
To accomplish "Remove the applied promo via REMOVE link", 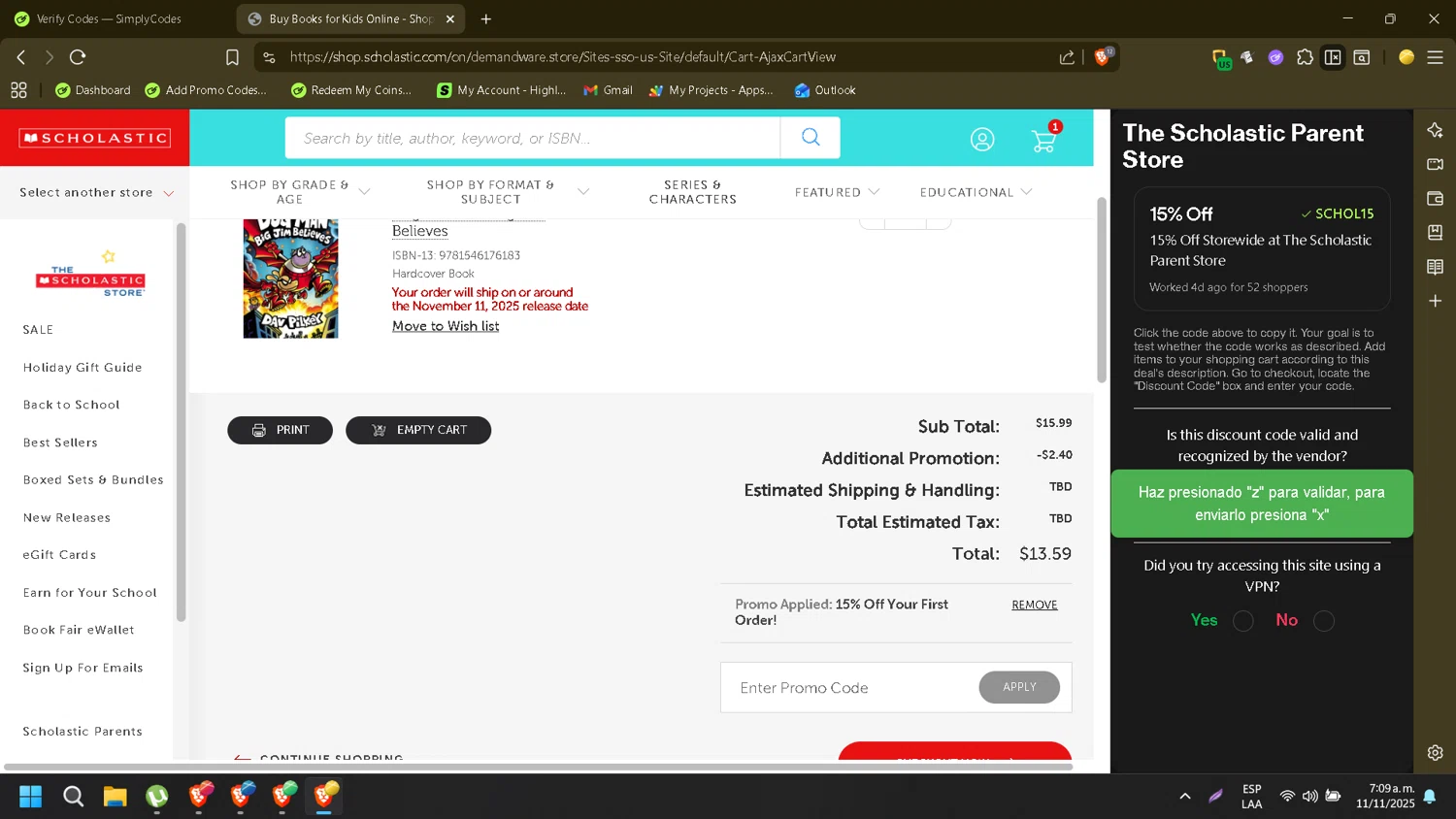I will pyautogui.click(x=1035, y=605).
